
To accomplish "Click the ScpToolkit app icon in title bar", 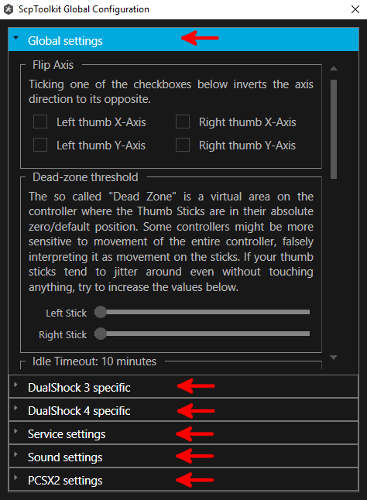I will tap(8, 9).
